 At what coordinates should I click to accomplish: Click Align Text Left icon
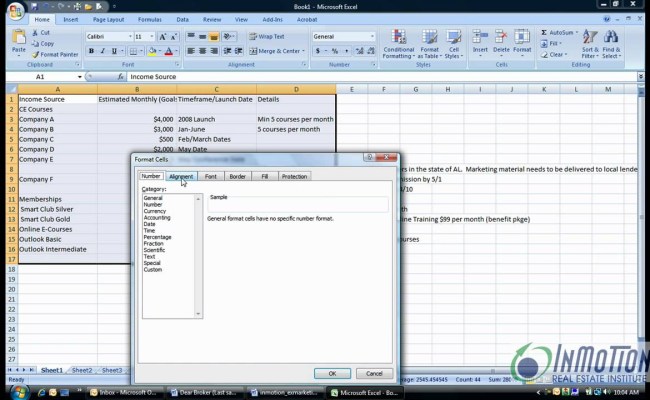(191, 51)
